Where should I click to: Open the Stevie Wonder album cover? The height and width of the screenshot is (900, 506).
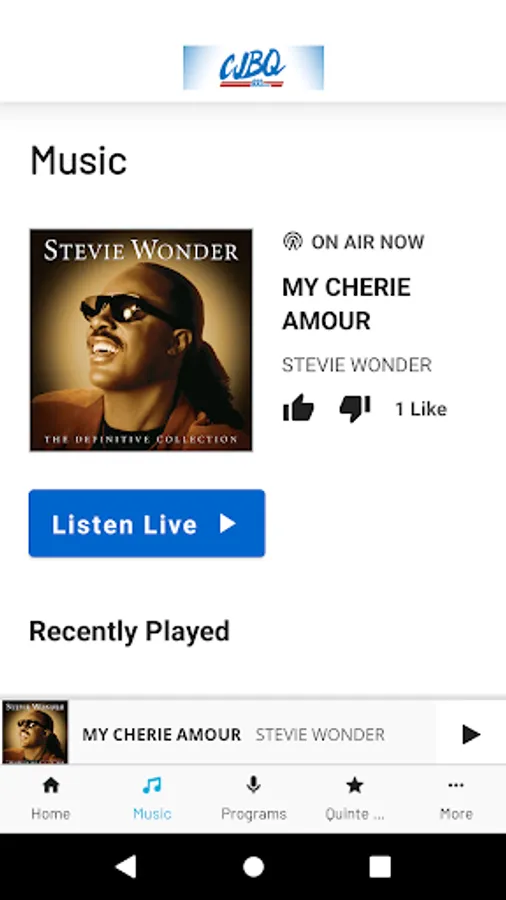[141, 340]
